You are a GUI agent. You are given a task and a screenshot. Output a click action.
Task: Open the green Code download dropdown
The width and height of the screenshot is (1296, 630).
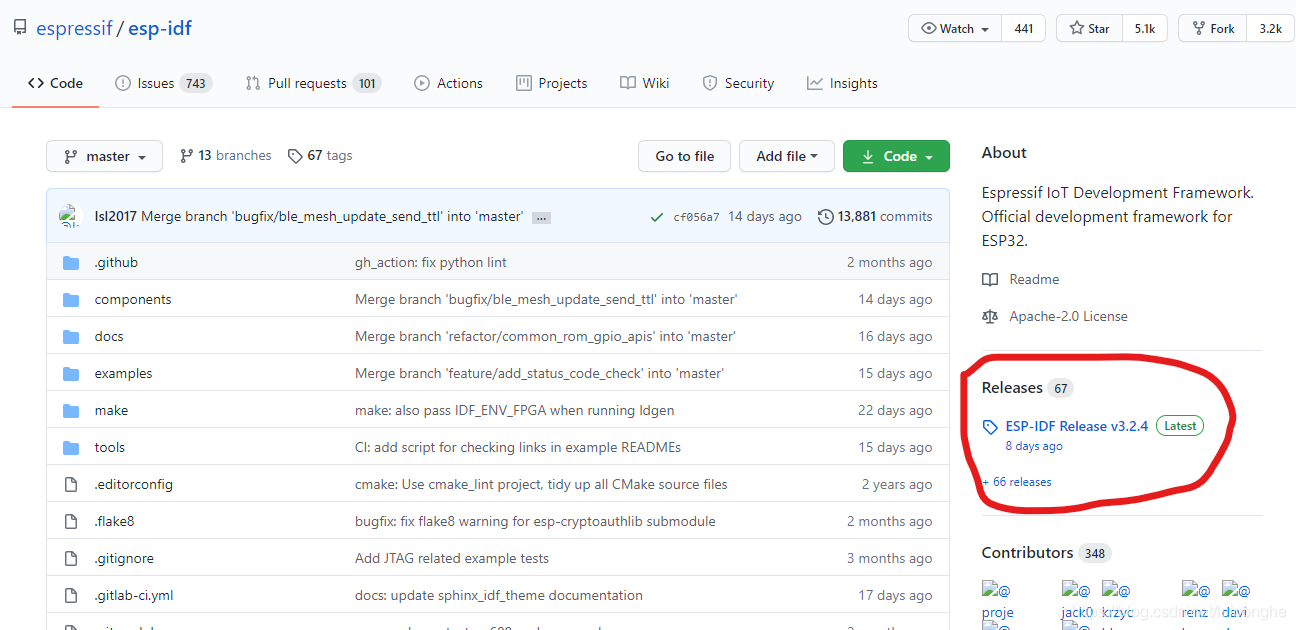[896, 156]
